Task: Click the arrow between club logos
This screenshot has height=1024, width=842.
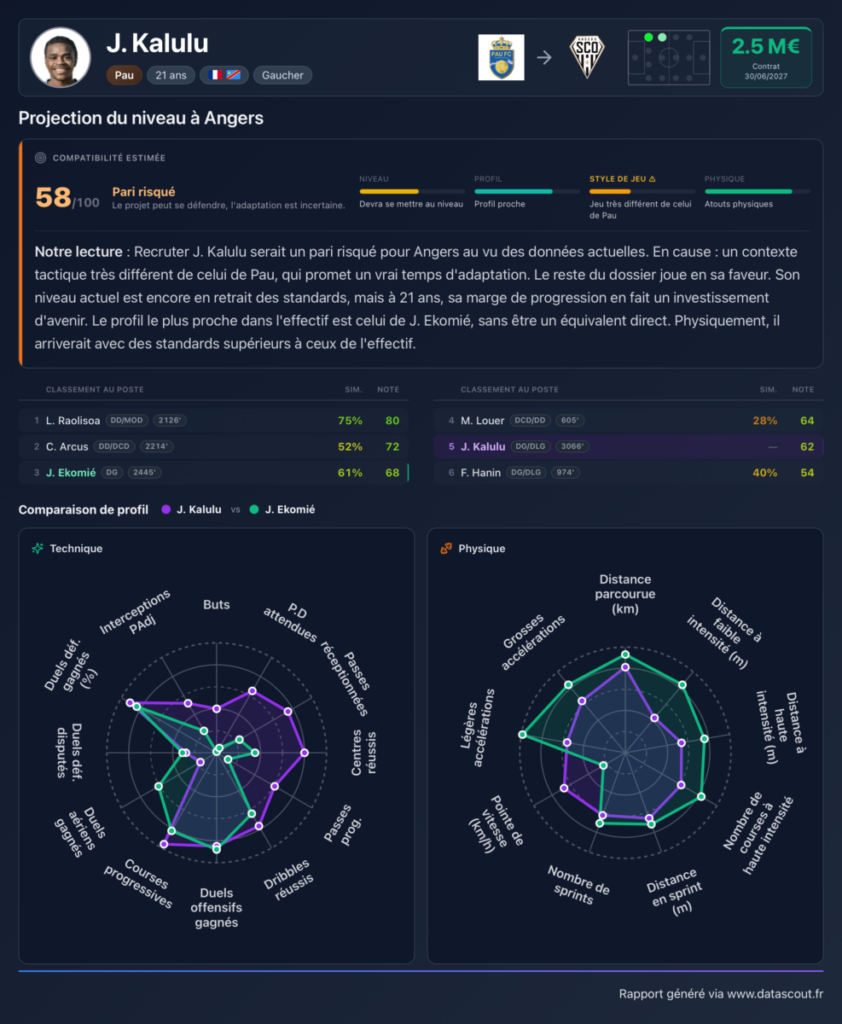Action: pyautogui.click(x=544, y=57)
